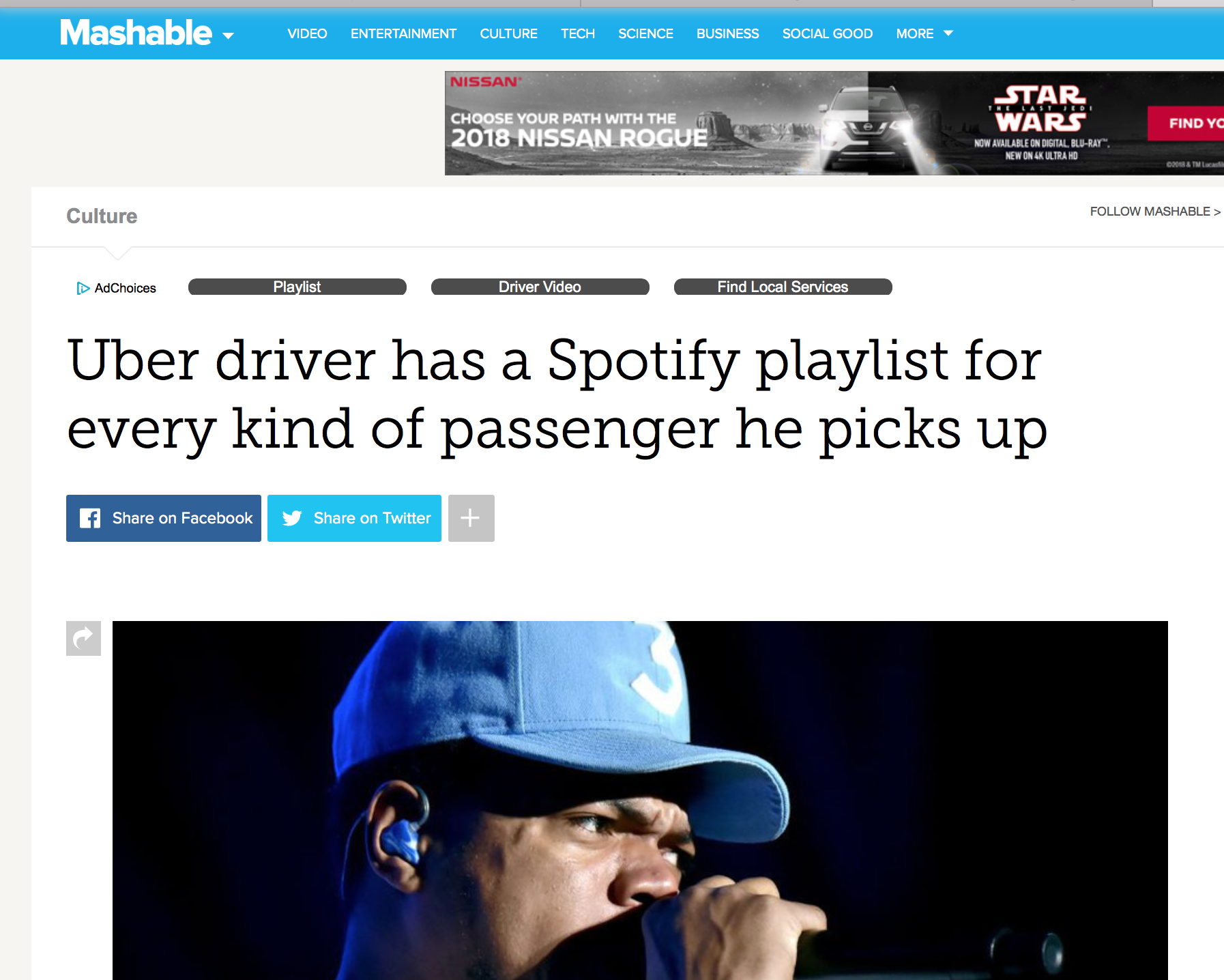Click the Driver Video pill link
The height and width of the screenshot is (980, 1224).
click(x=540, y=287)
